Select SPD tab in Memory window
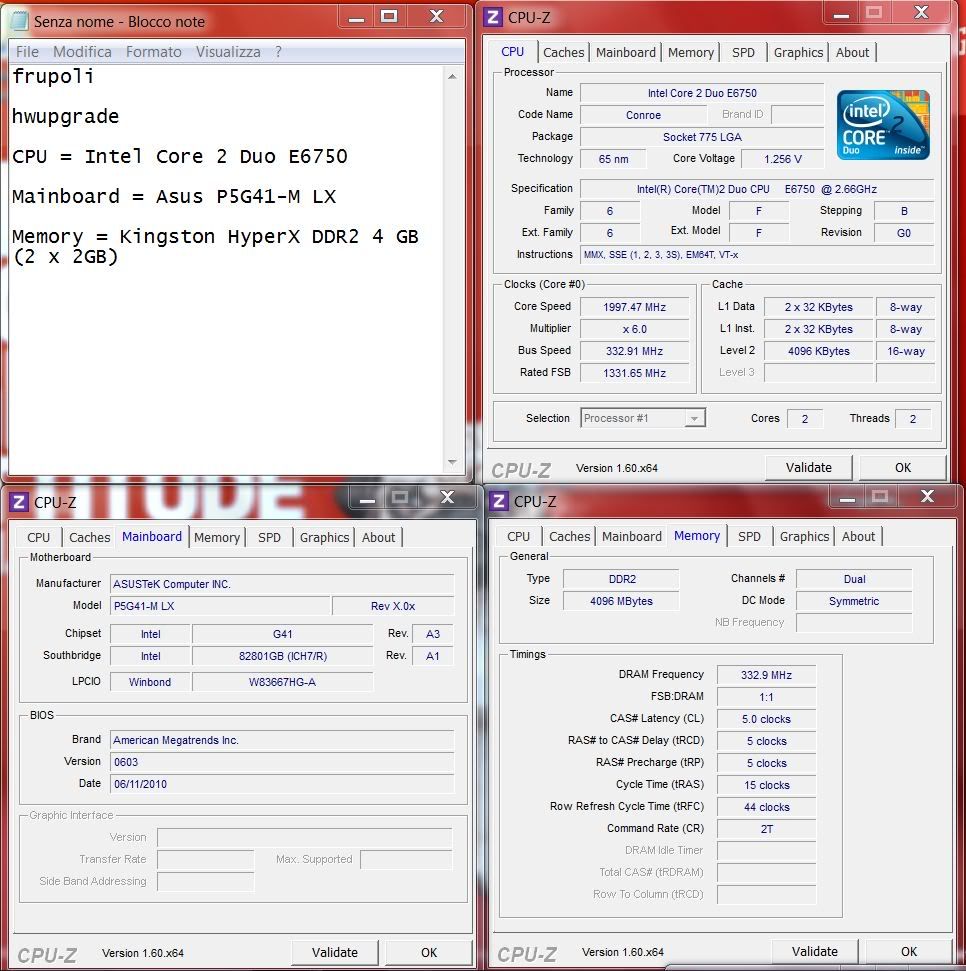This screenshot has height=971, width=966. pyautogui.click(x=749, y=536)
